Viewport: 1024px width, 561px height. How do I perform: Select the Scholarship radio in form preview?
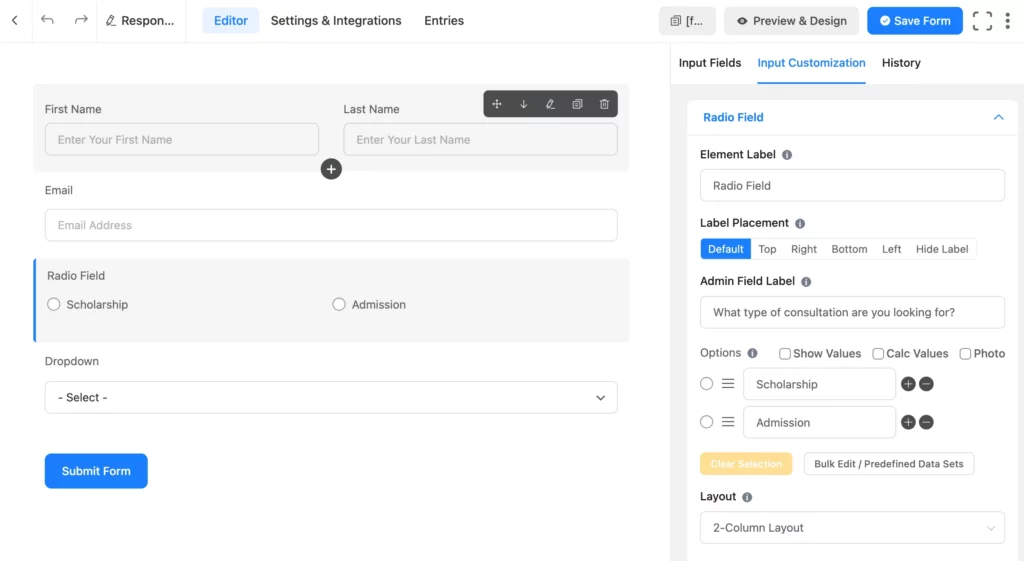[54, 304]
